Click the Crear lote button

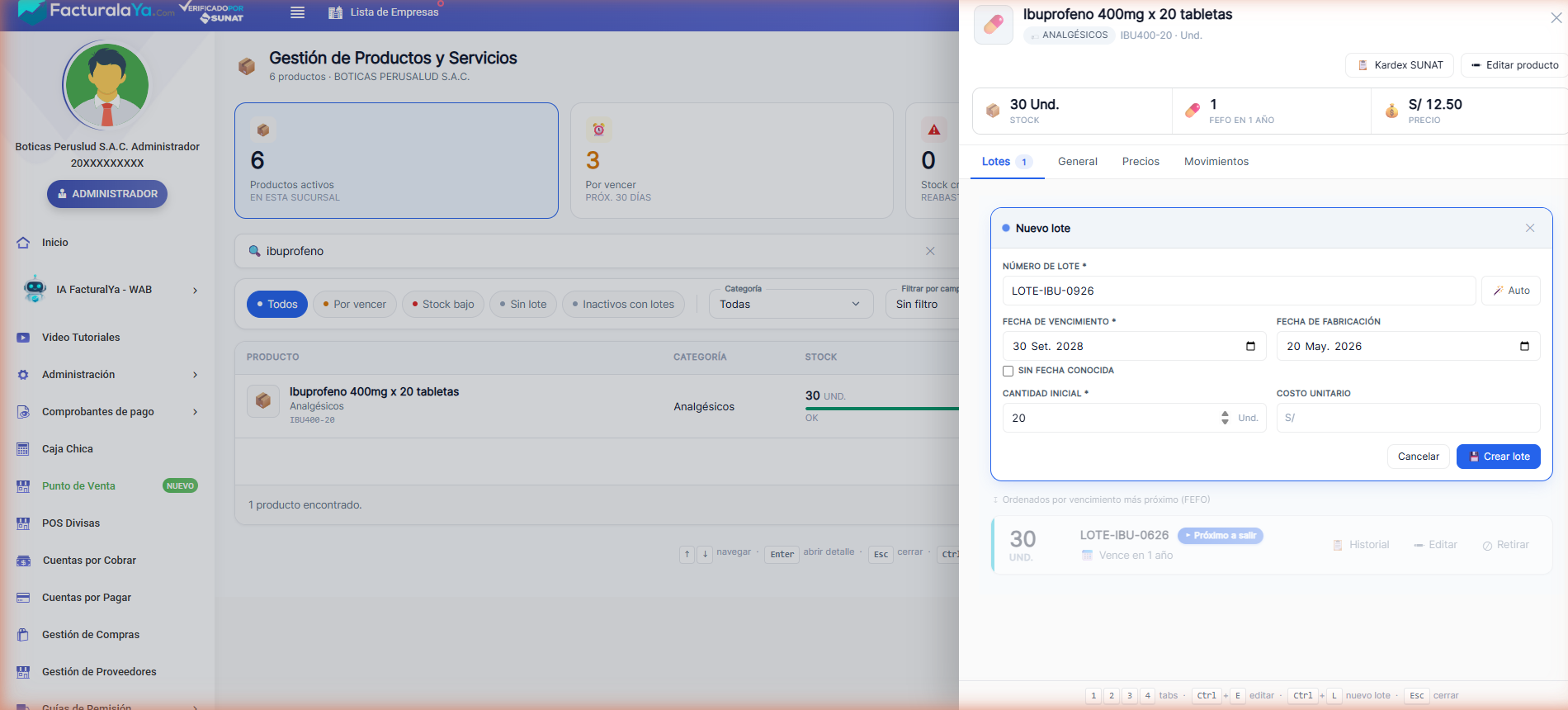[1498, 457]
